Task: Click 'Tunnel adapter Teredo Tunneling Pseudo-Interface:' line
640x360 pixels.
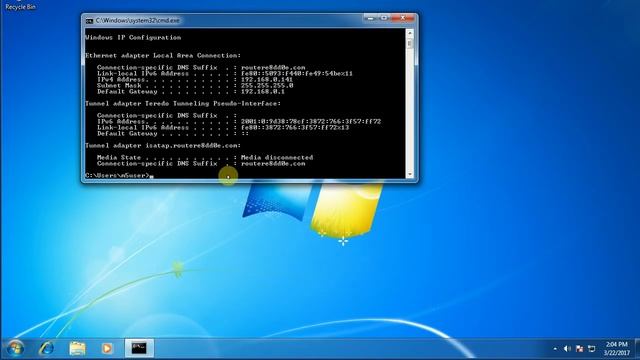Action: pyautogui.click(x=183, y=104)
